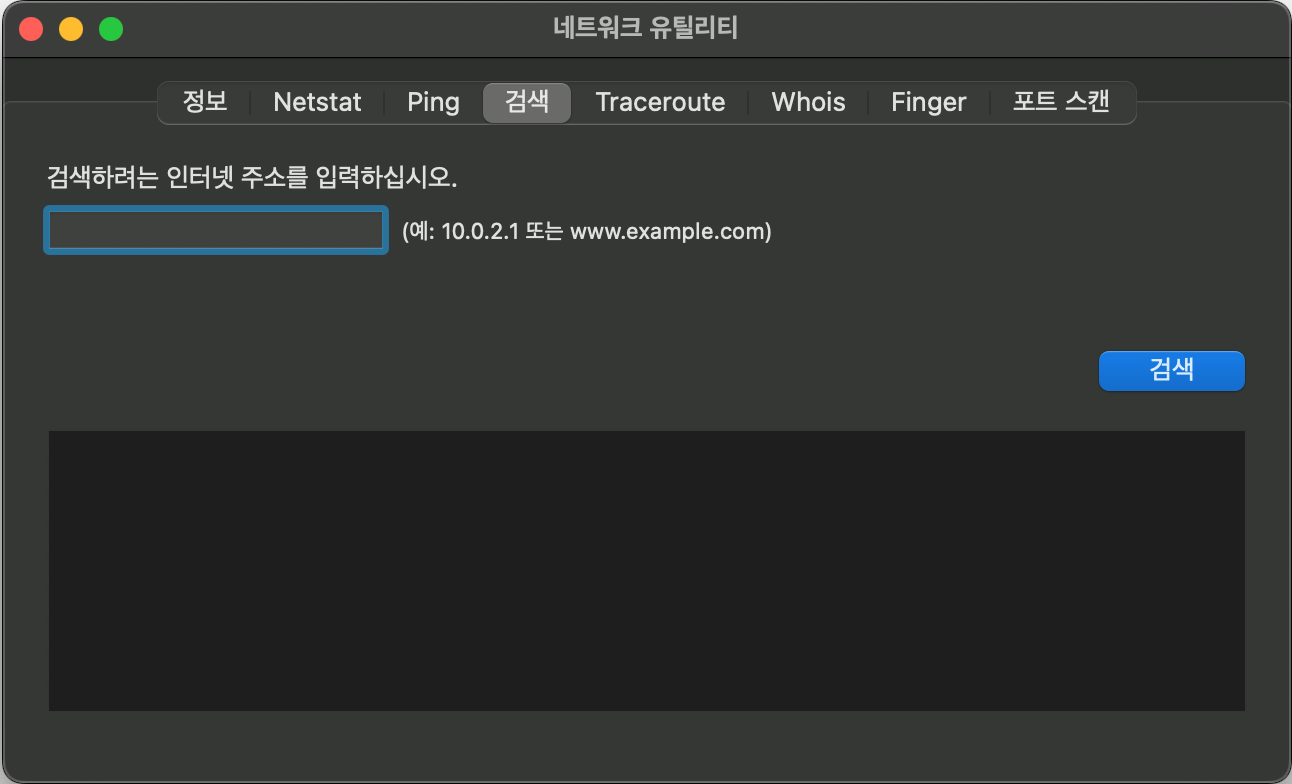
Task: Click the selected 검색 tab
Action: 527,102
